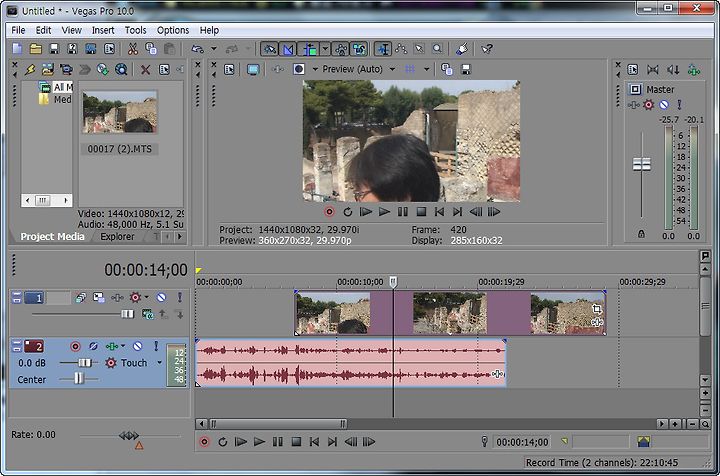Select the Selection Edit tool
This screenshot has height=476, width=720.
click(x=419, y=49)
